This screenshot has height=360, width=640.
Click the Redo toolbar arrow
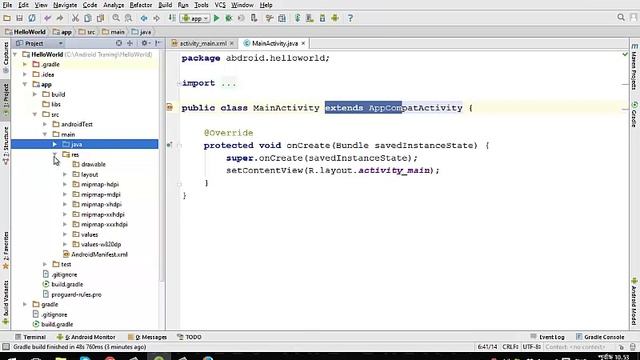pyautogui.click(x=60, y=18)
